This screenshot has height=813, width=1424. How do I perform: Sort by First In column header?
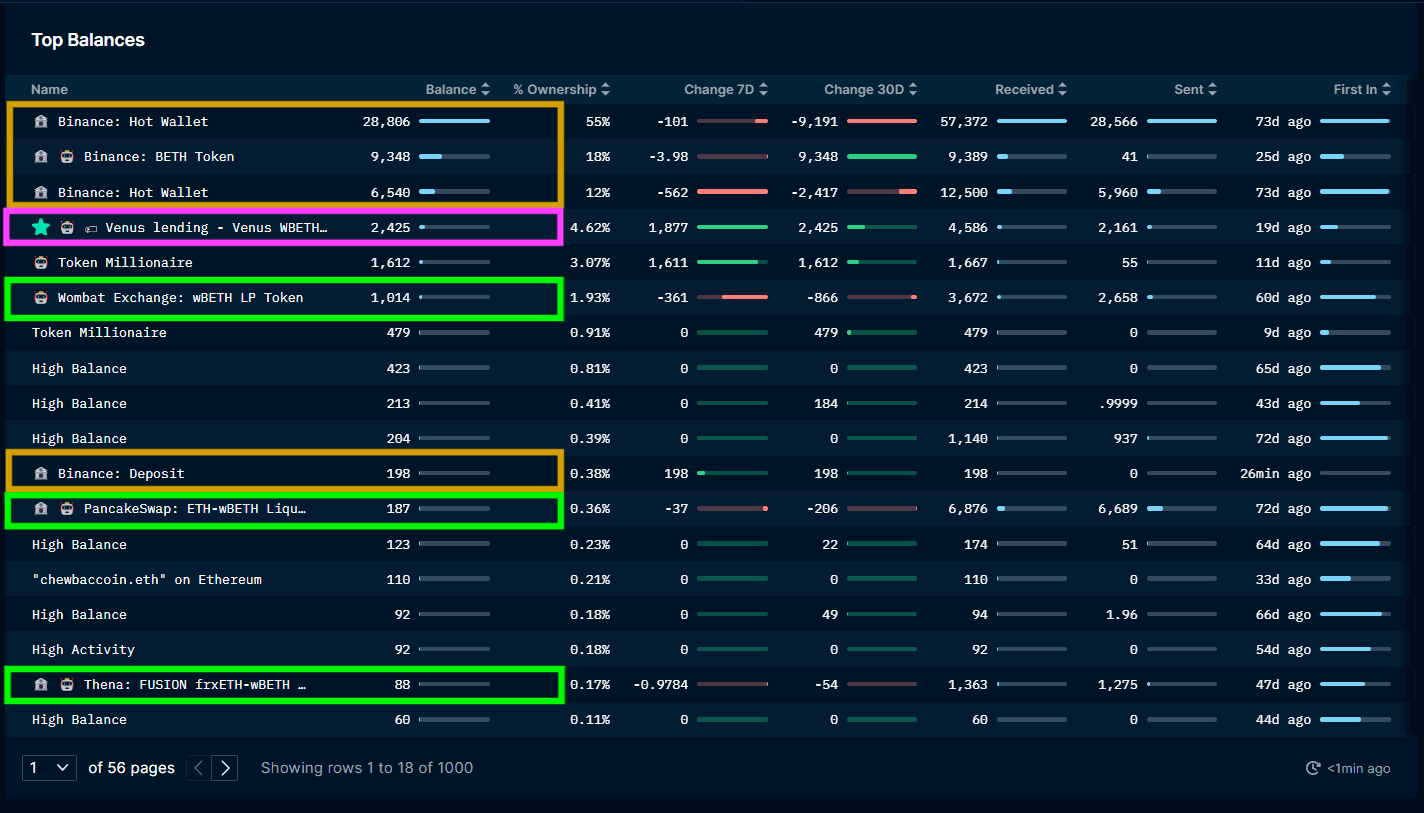tap(1362, 89)
